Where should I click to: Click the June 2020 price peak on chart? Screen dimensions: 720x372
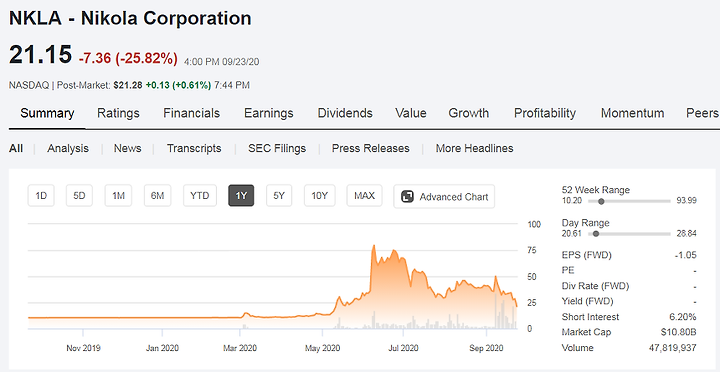click(x=374, y=246)
